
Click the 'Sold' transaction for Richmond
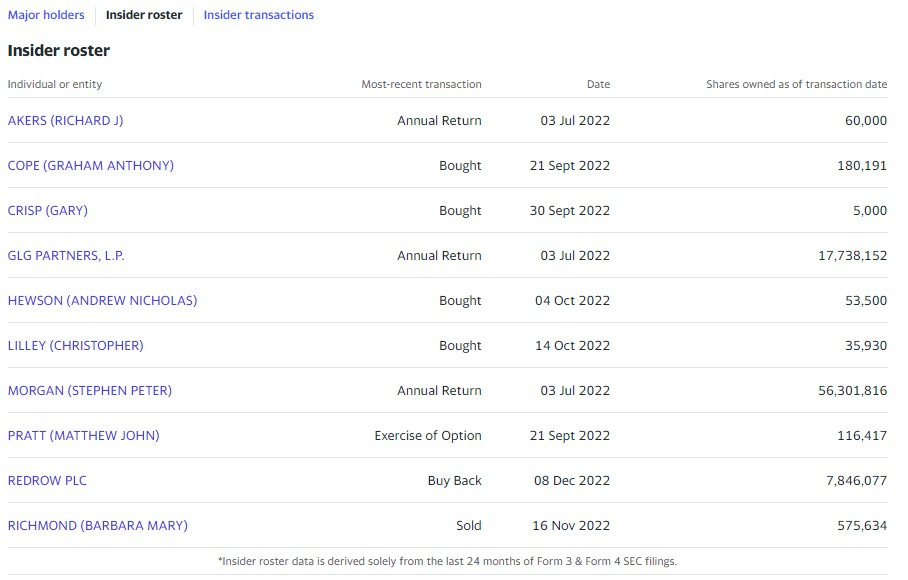click(x=468, y=526)
